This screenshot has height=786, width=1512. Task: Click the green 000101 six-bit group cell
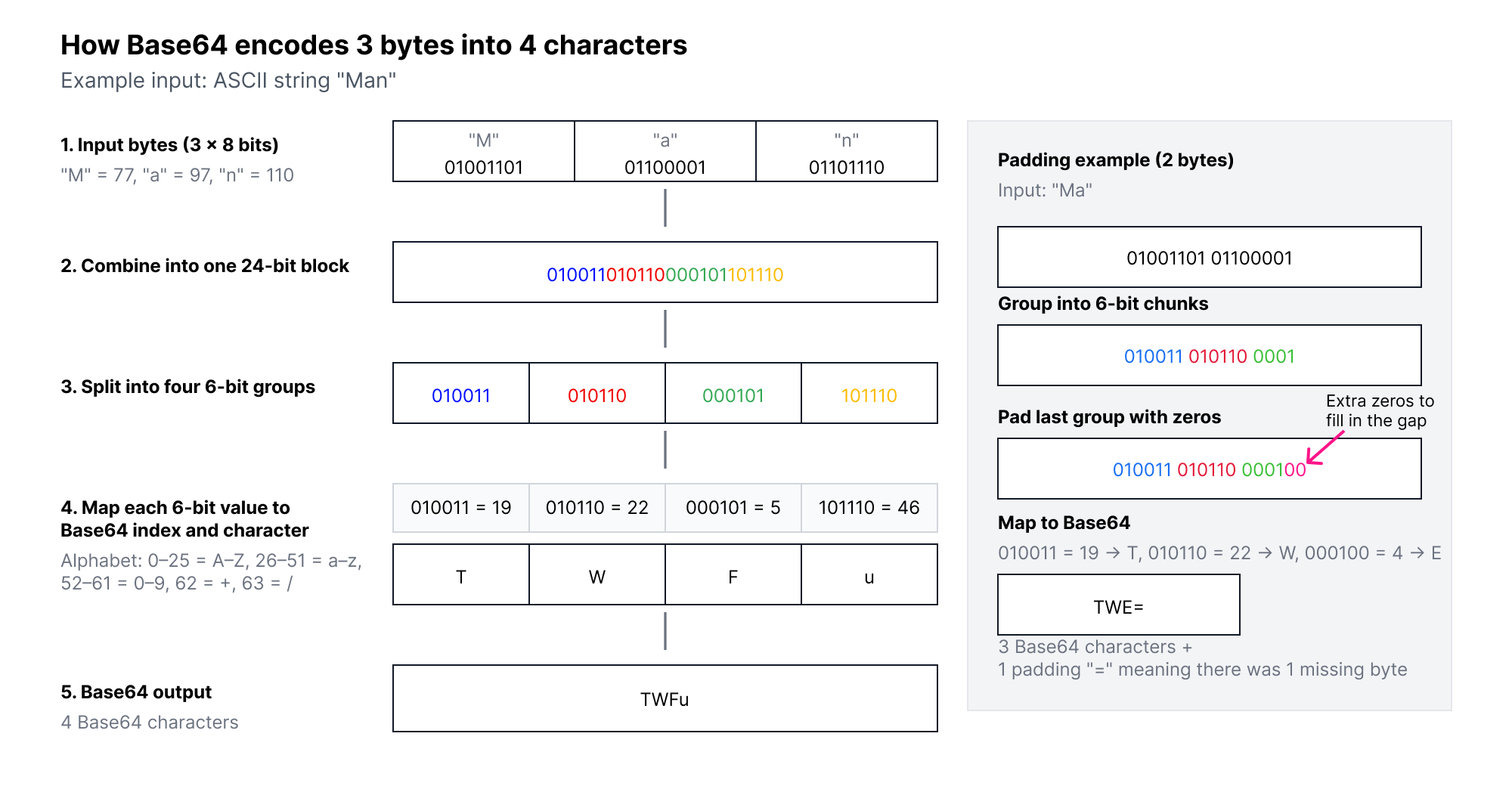point(733,394)
